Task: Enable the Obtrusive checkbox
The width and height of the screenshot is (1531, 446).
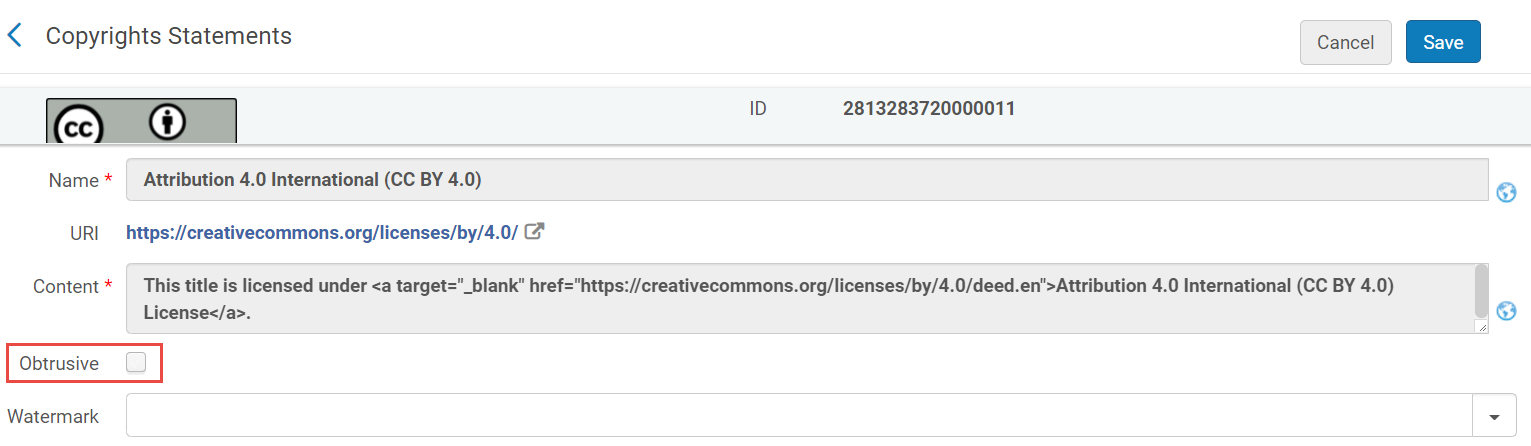Action: (x=136, y=363)
